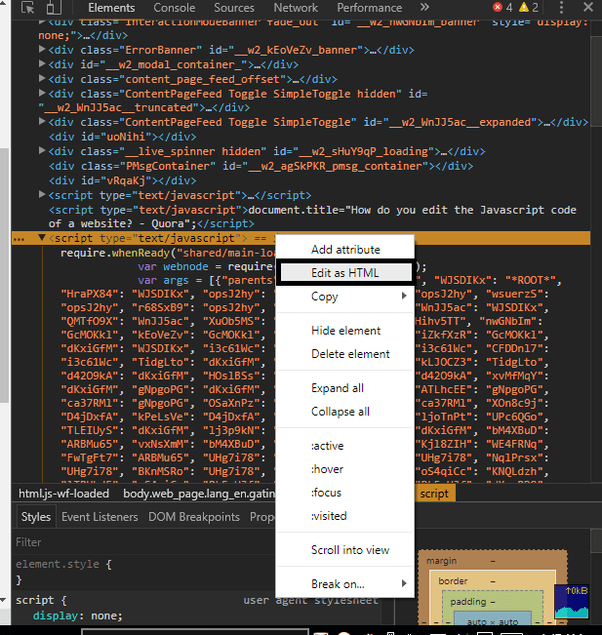
Task: Collapse the highlighted script node
Action: pyautogui.click(x=42, y=238)
